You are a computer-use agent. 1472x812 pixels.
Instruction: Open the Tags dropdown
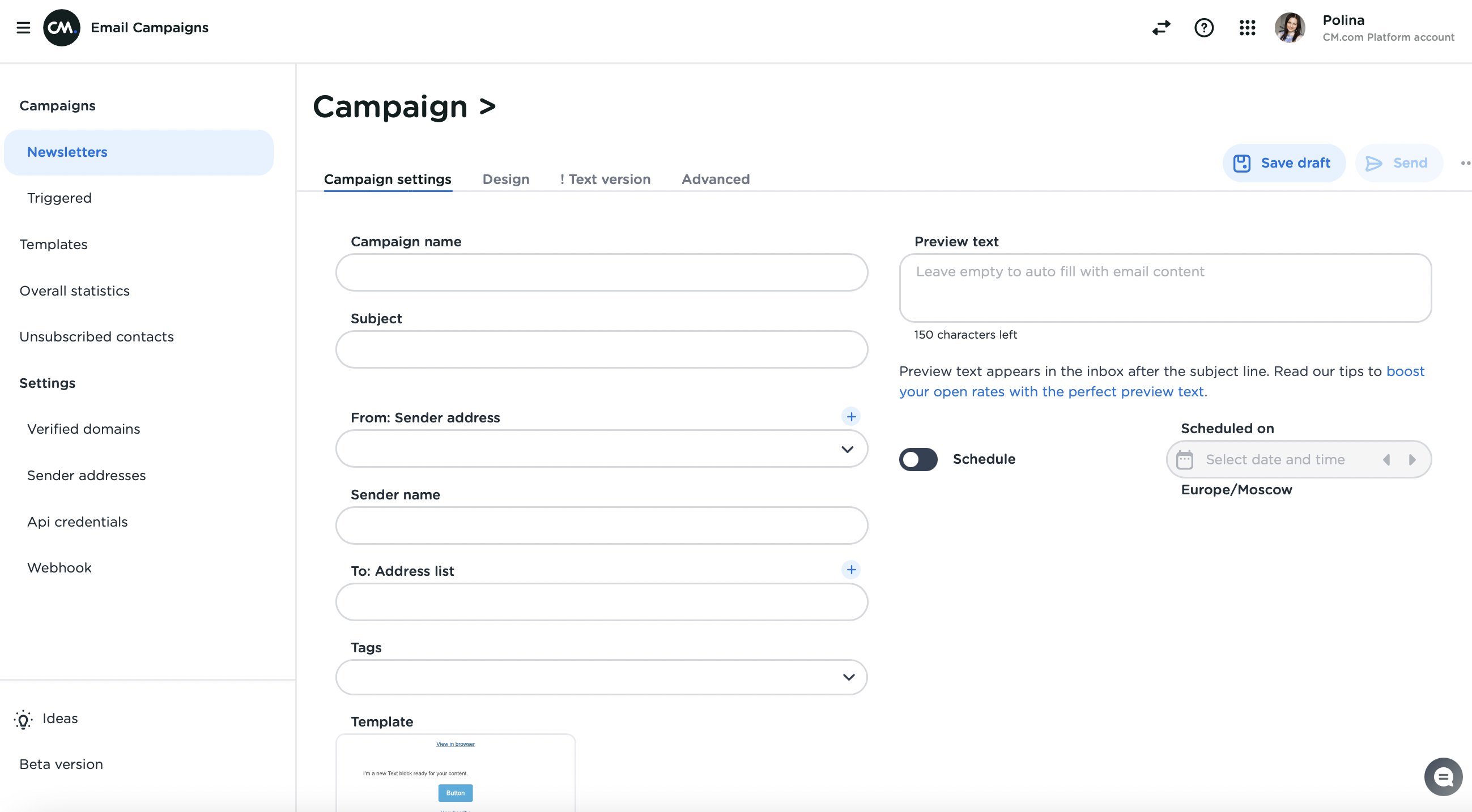click(849, 677)
